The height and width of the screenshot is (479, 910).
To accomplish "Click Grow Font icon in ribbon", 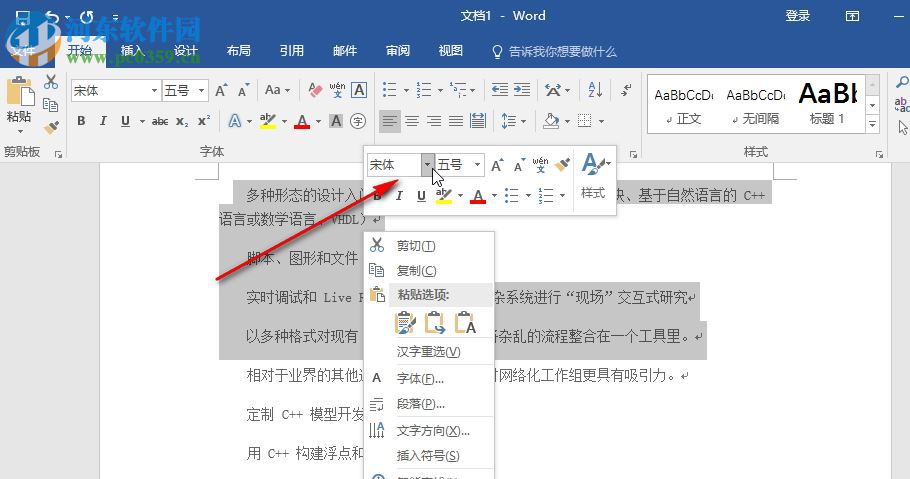I will pyautogui.click(x=221, y=91).
